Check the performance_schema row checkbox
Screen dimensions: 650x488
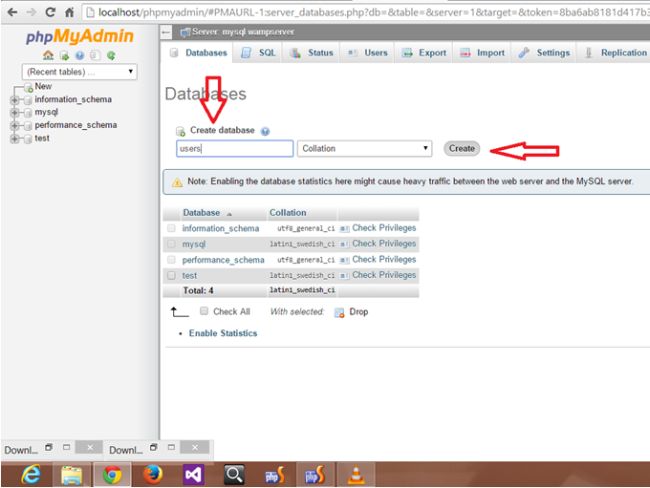point(171,260)
